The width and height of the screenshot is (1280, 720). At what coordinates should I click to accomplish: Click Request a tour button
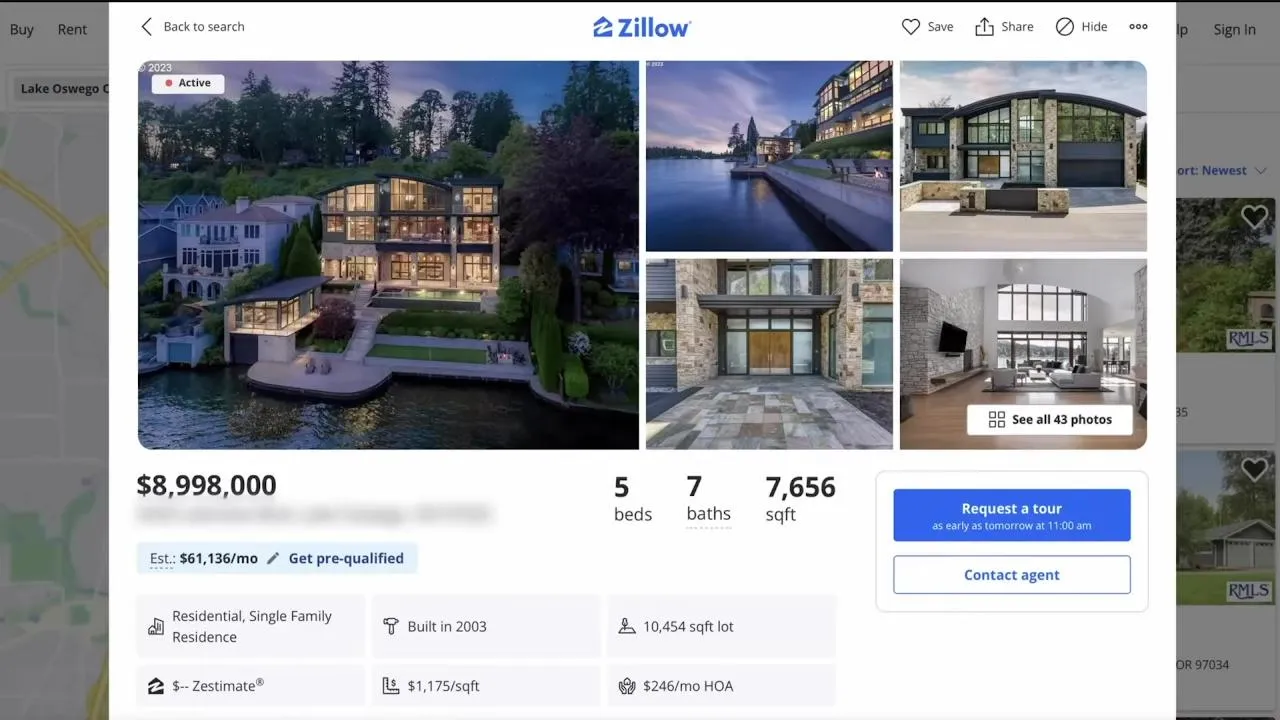point(1012,515)
